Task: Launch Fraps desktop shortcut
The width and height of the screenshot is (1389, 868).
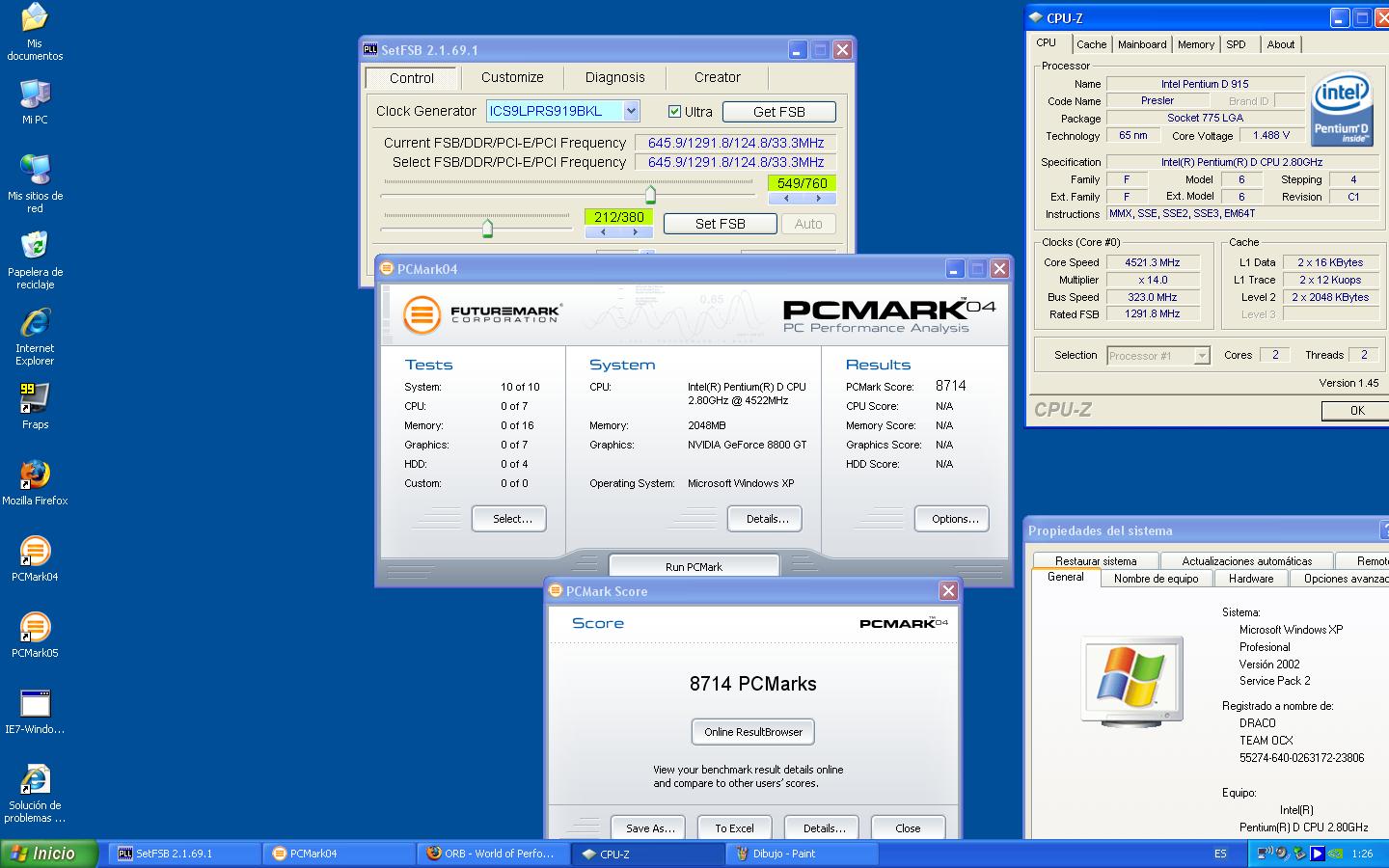Action: click(35, 405)
